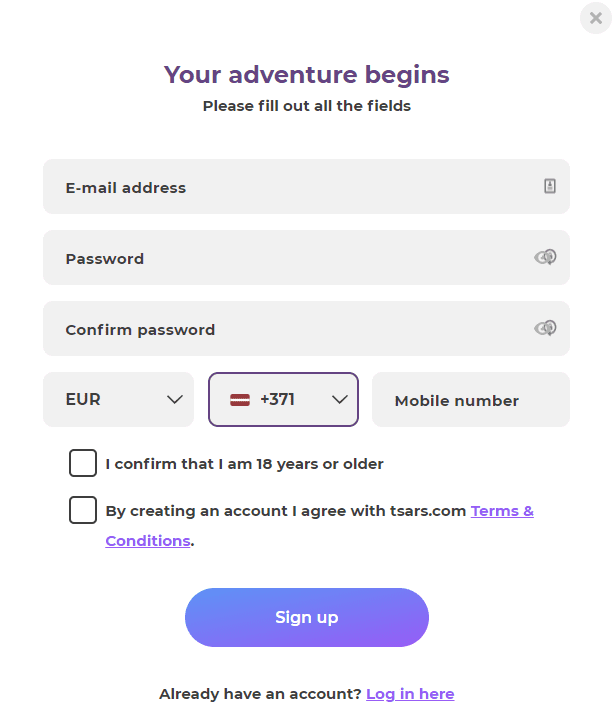Click the Conditions link text
This screenshot has width=613, height=721.
(x=148, y=541)
